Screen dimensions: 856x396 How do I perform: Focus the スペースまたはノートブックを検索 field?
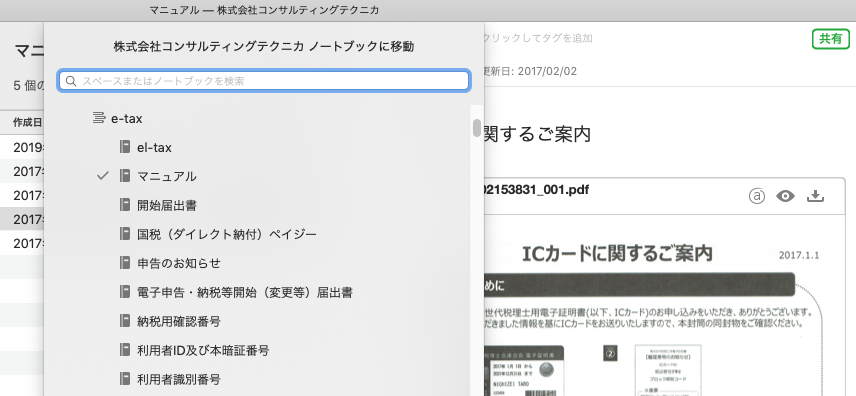coord(264,81)
